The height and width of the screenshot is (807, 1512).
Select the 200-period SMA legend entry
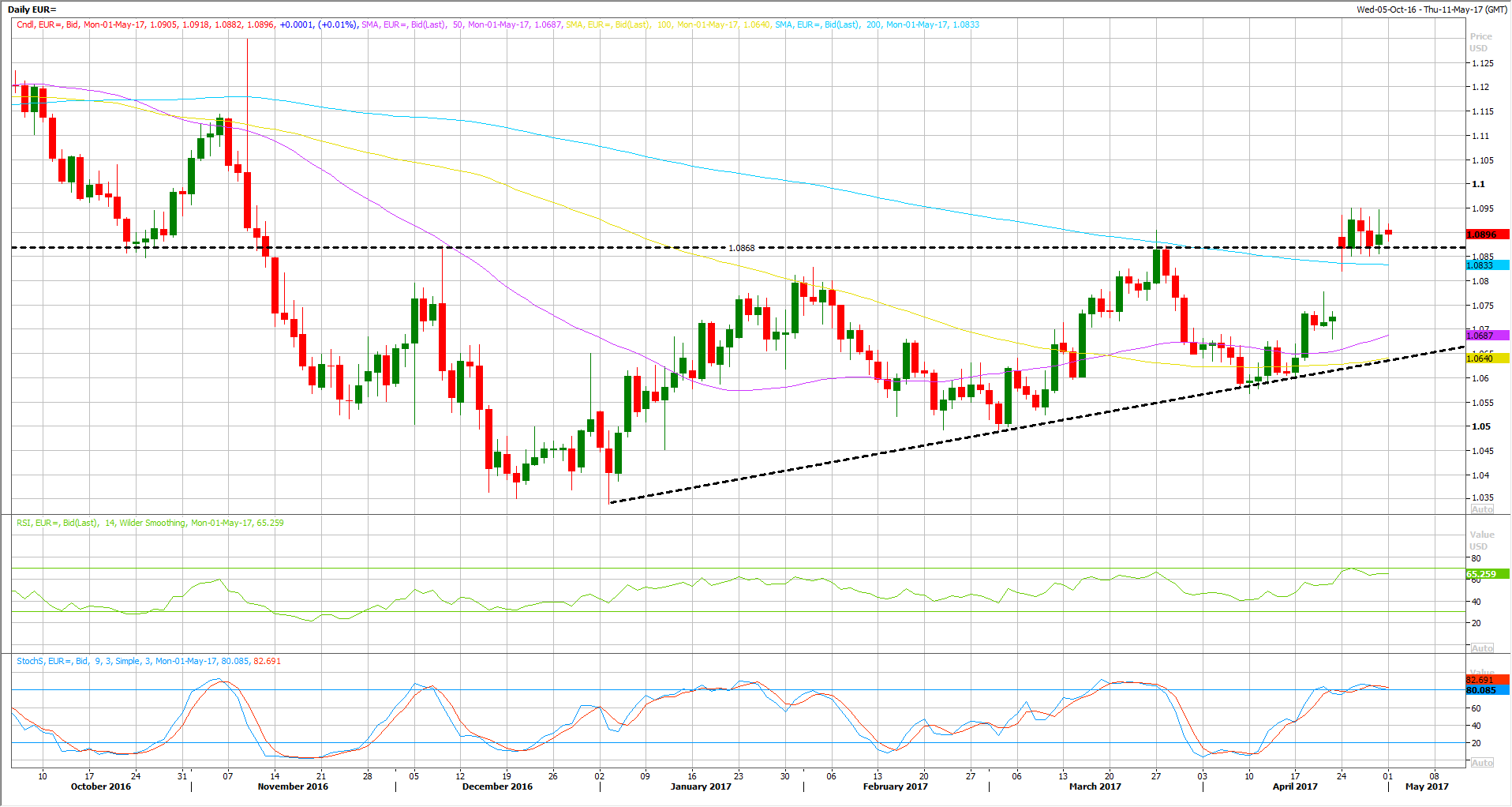coord(877,24)
